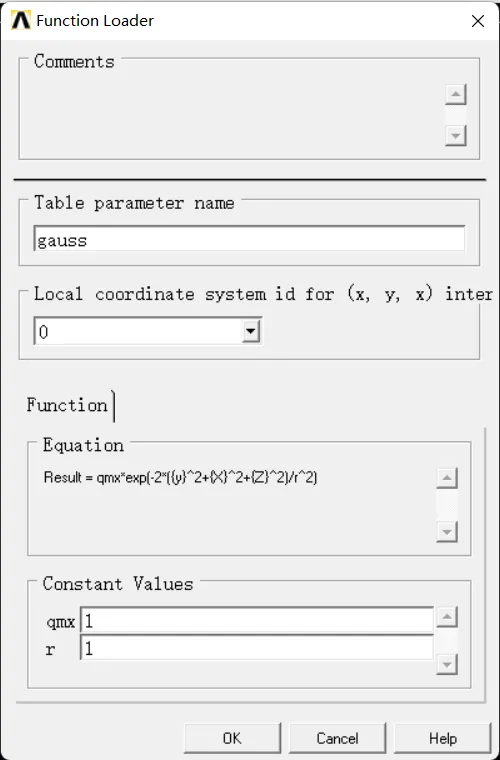
Task: Click the OK button
Action: [x=232, y=738]
